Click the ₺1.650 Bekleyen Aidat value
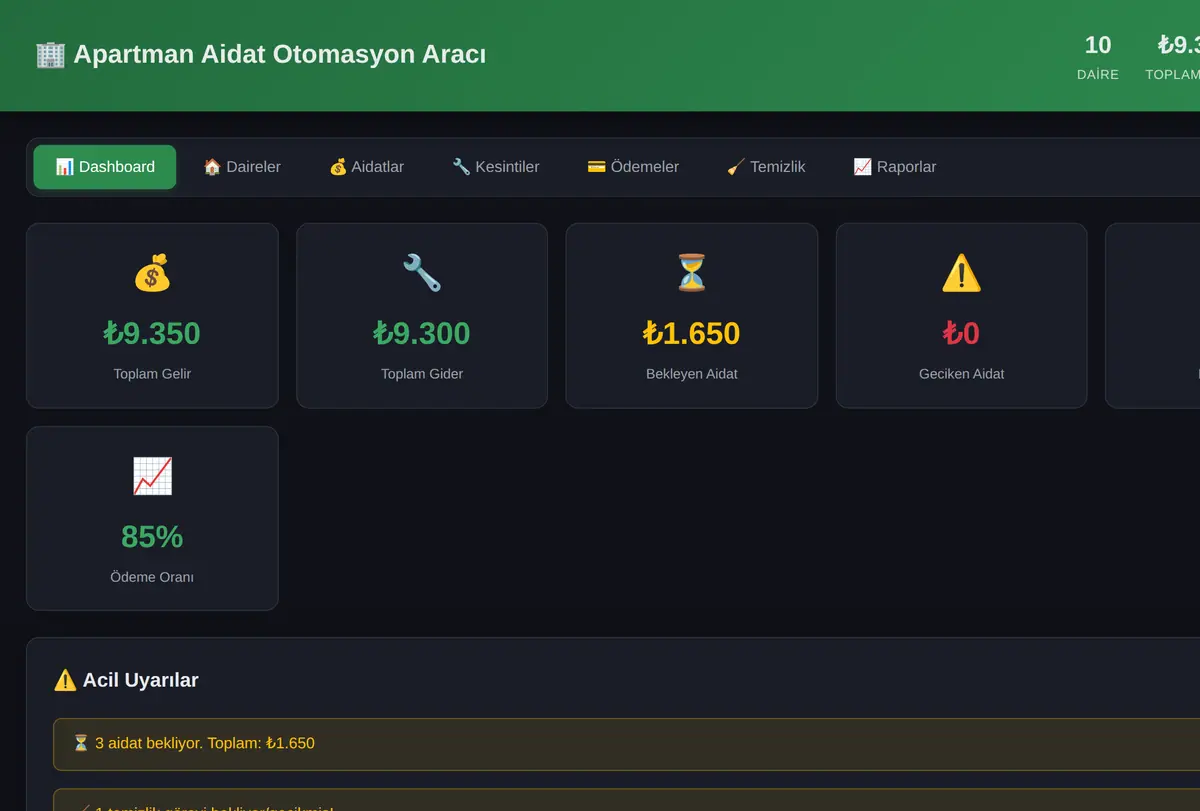Screen dimensions: 1200x811 click(692, 333)
